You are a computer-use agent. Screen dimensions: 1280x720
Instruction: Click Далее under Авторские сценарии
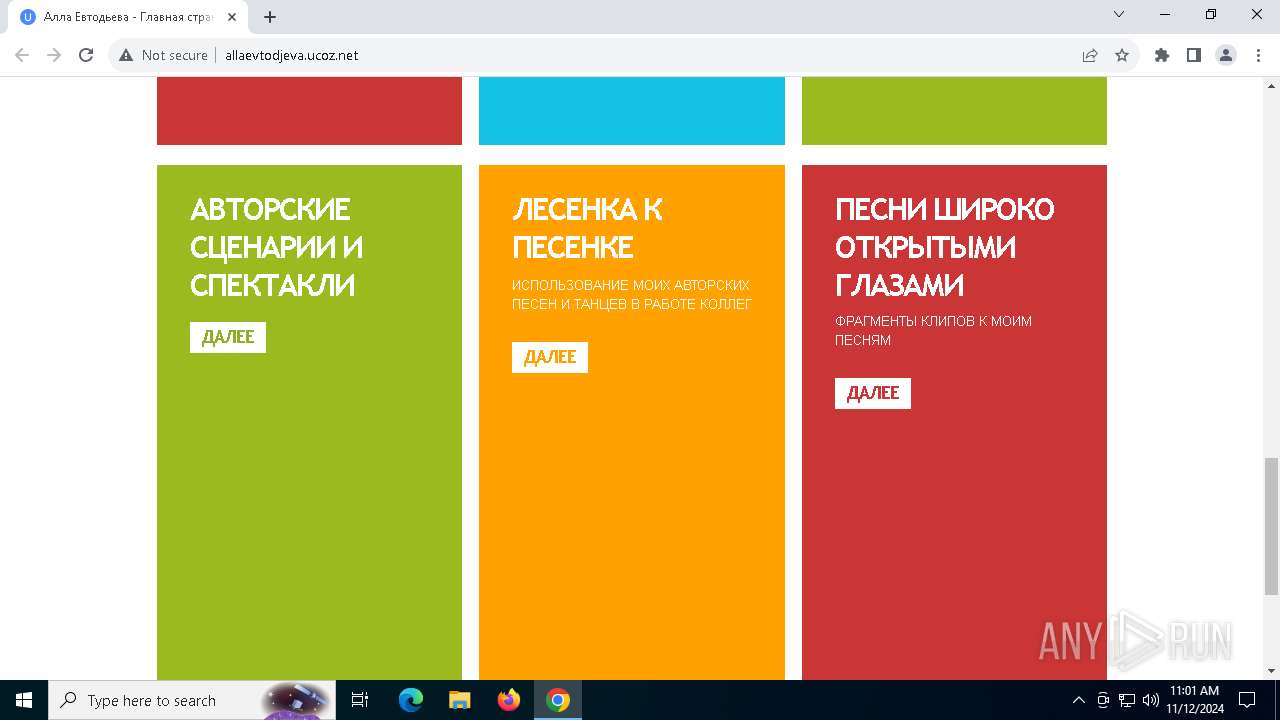click(x=228, y=337)
